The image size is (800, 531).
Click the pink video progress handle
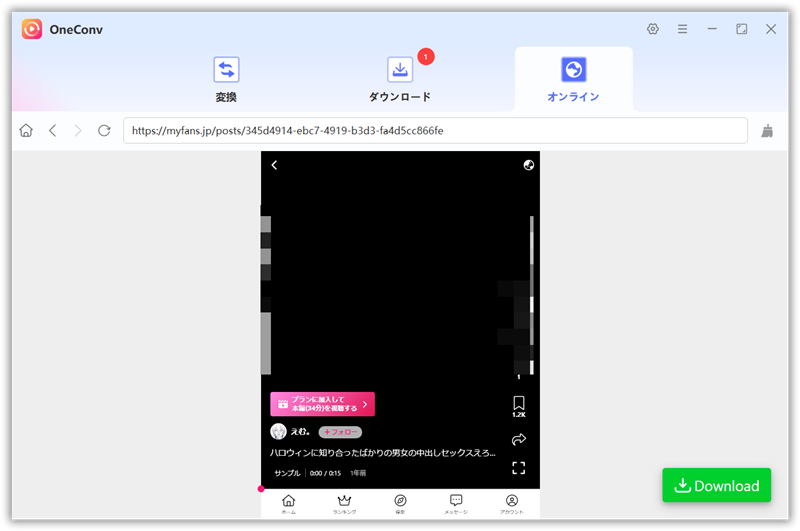click(261, 489)
